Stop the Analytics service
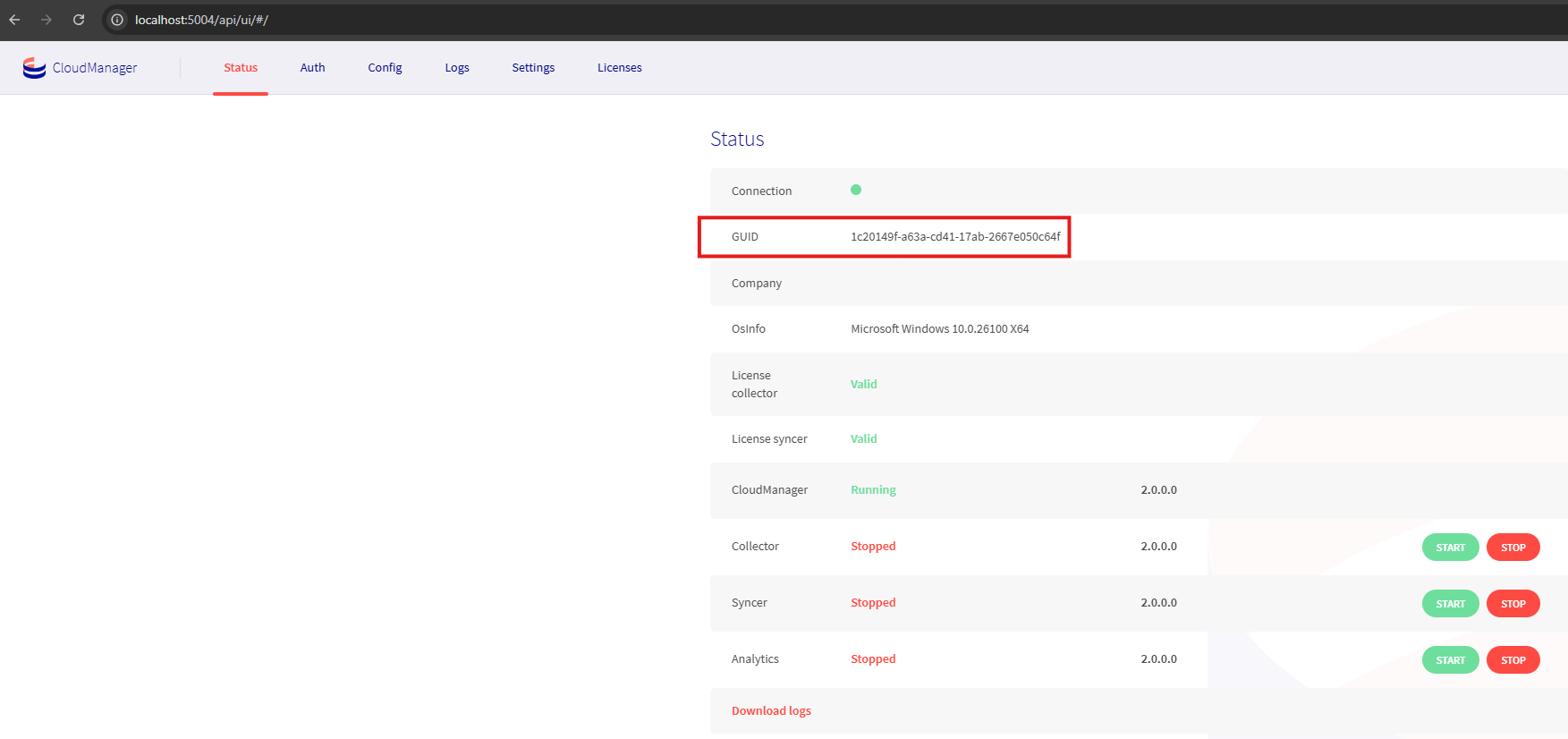1568x739 pixels. click(1513, 660)
